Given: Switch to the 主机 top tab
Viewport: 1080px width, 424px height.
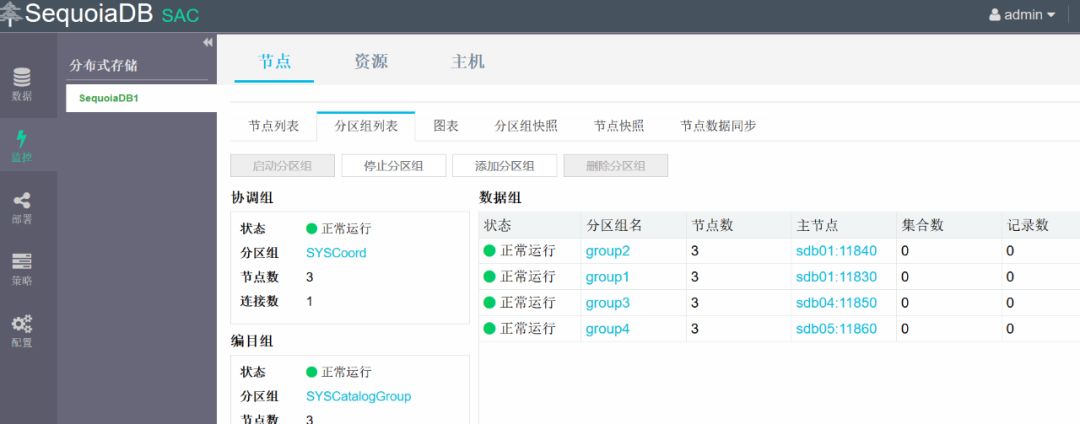Looking at the screenshot, I should [x=468, y=61].
